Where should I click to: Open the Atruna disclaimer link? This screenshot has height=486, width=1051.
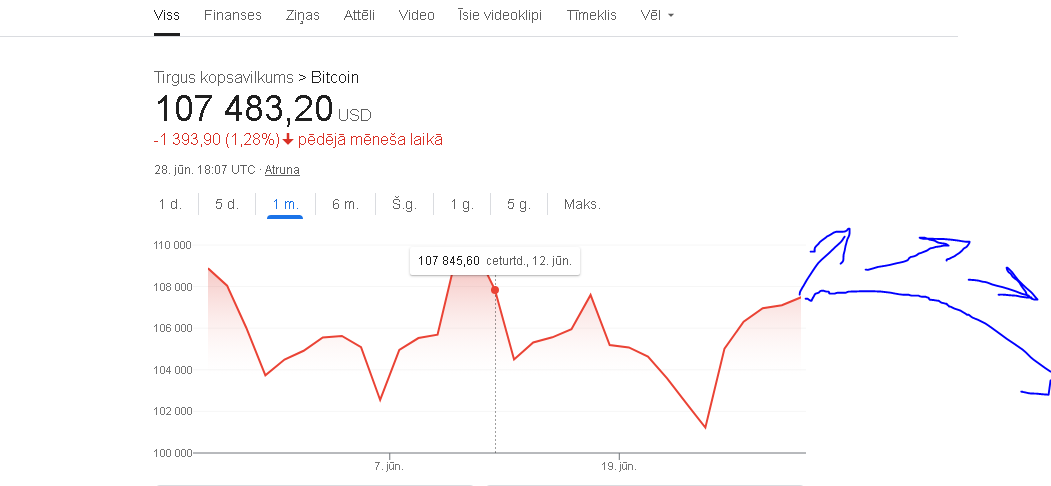(x=282, y=170)
